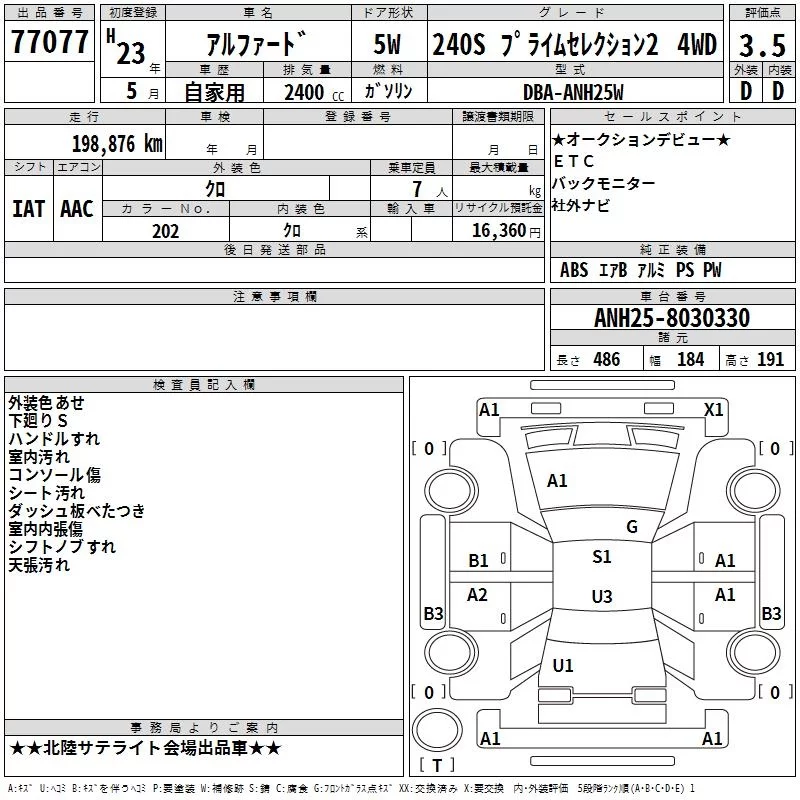This screenshot has height=800, width=800.
Task: Select color number 202
Action: [165, 231]
